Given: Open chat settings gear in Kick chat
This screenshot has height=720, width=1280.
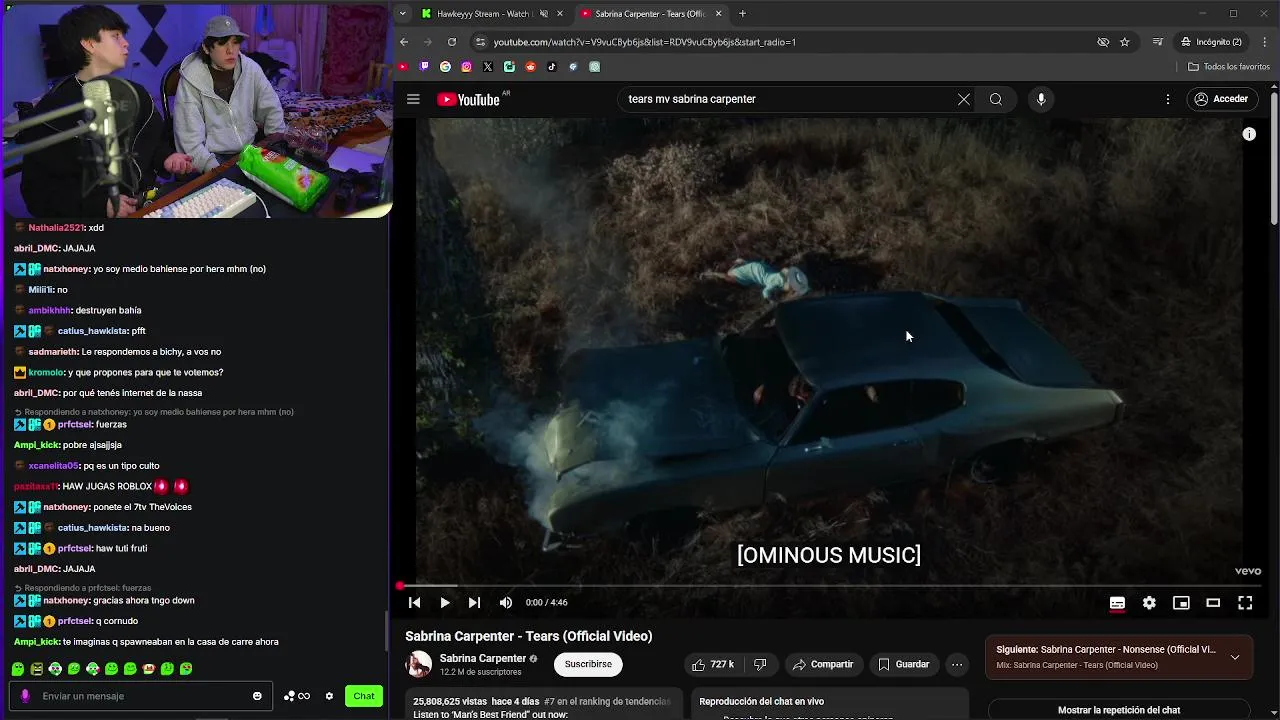Looking at the screenshot, I should point(329,696).
